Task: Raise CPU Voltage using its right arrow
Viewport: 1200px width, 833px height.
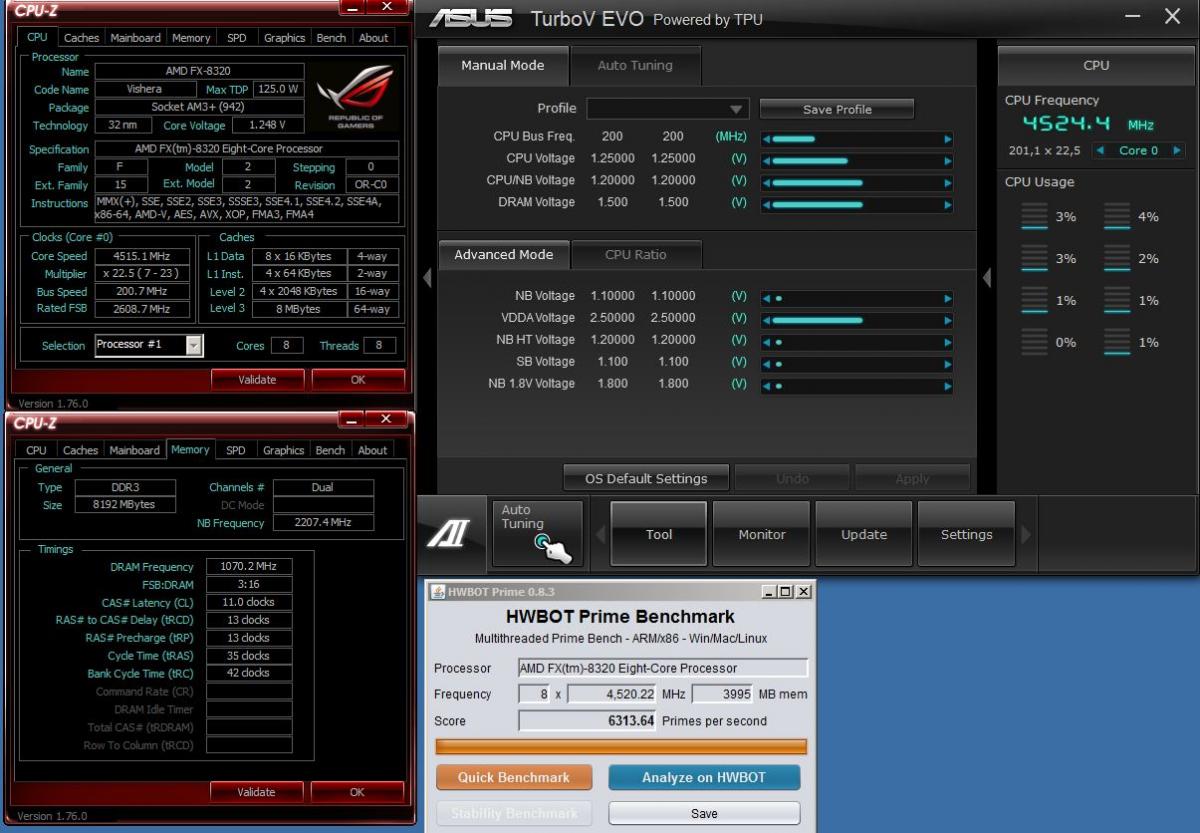Action: point(947,160)
